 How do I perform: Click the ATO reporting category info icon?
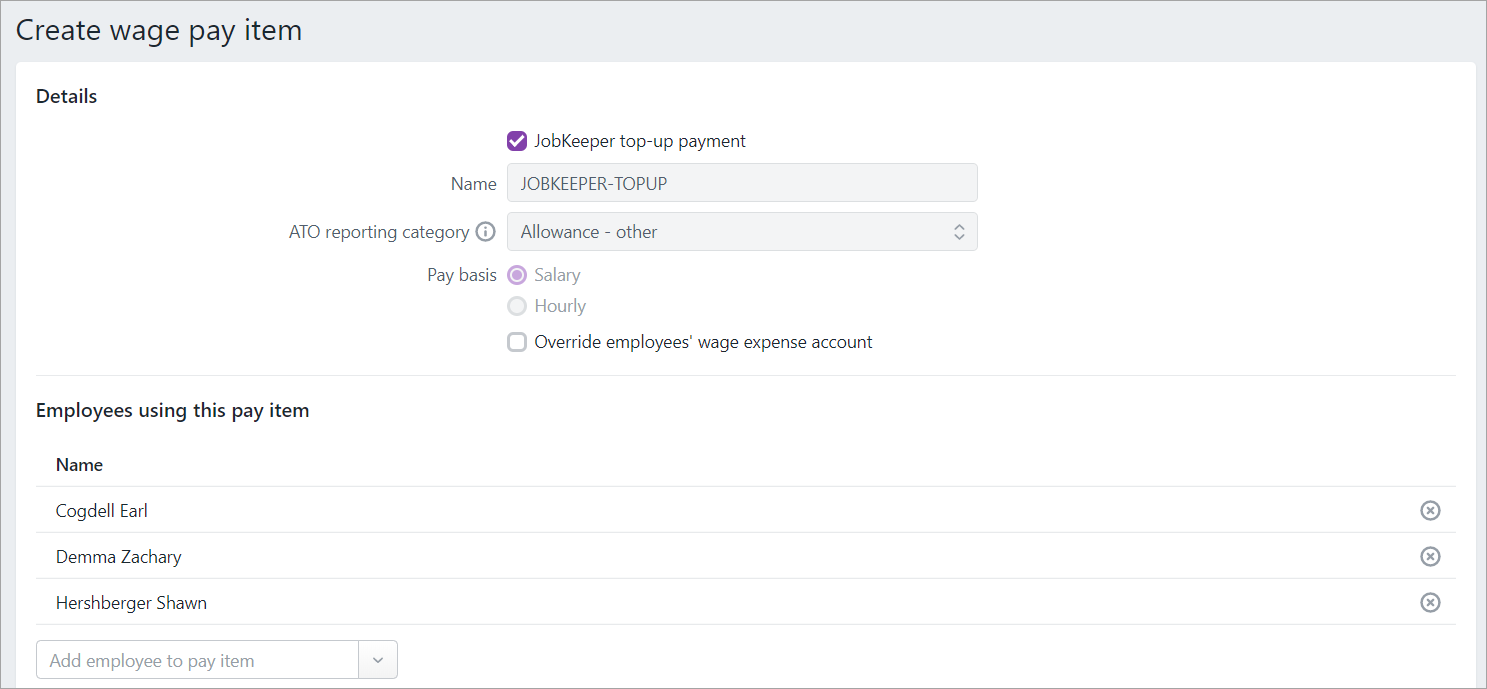(x=485, y=232)
